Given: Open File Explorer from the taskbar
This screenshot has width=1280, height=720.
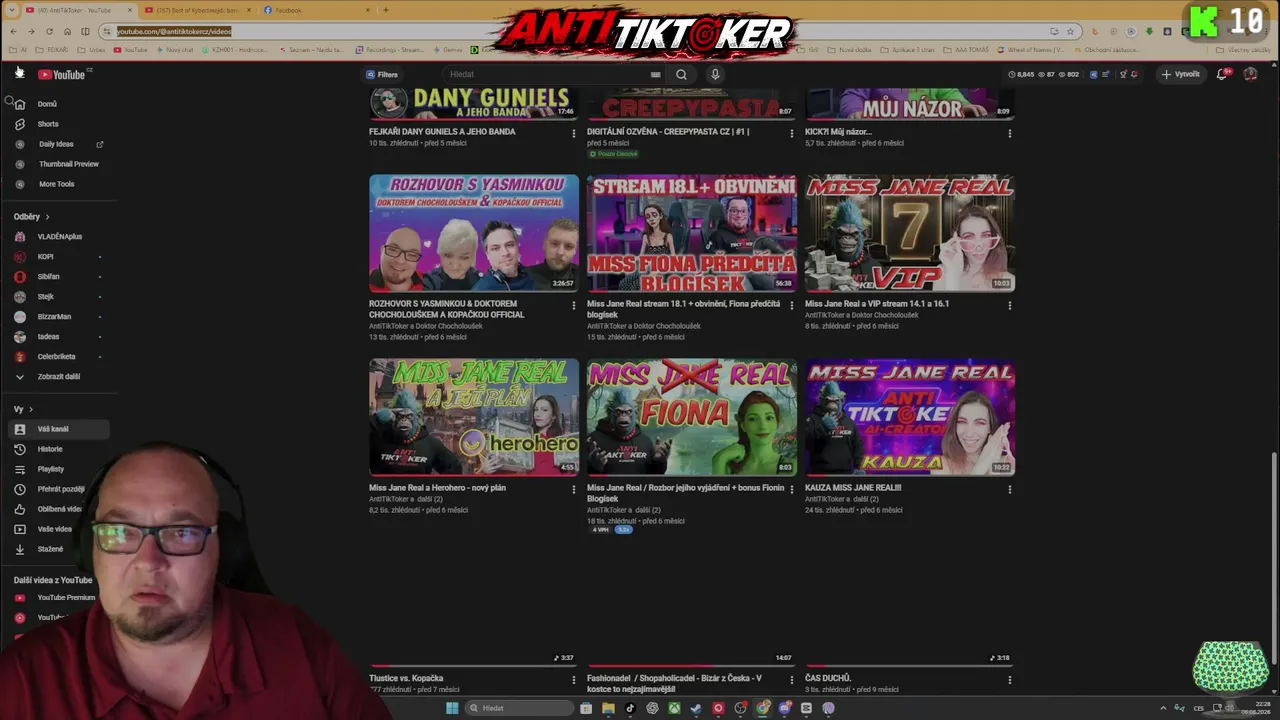Looking at the screenshot, I should 608,708.
